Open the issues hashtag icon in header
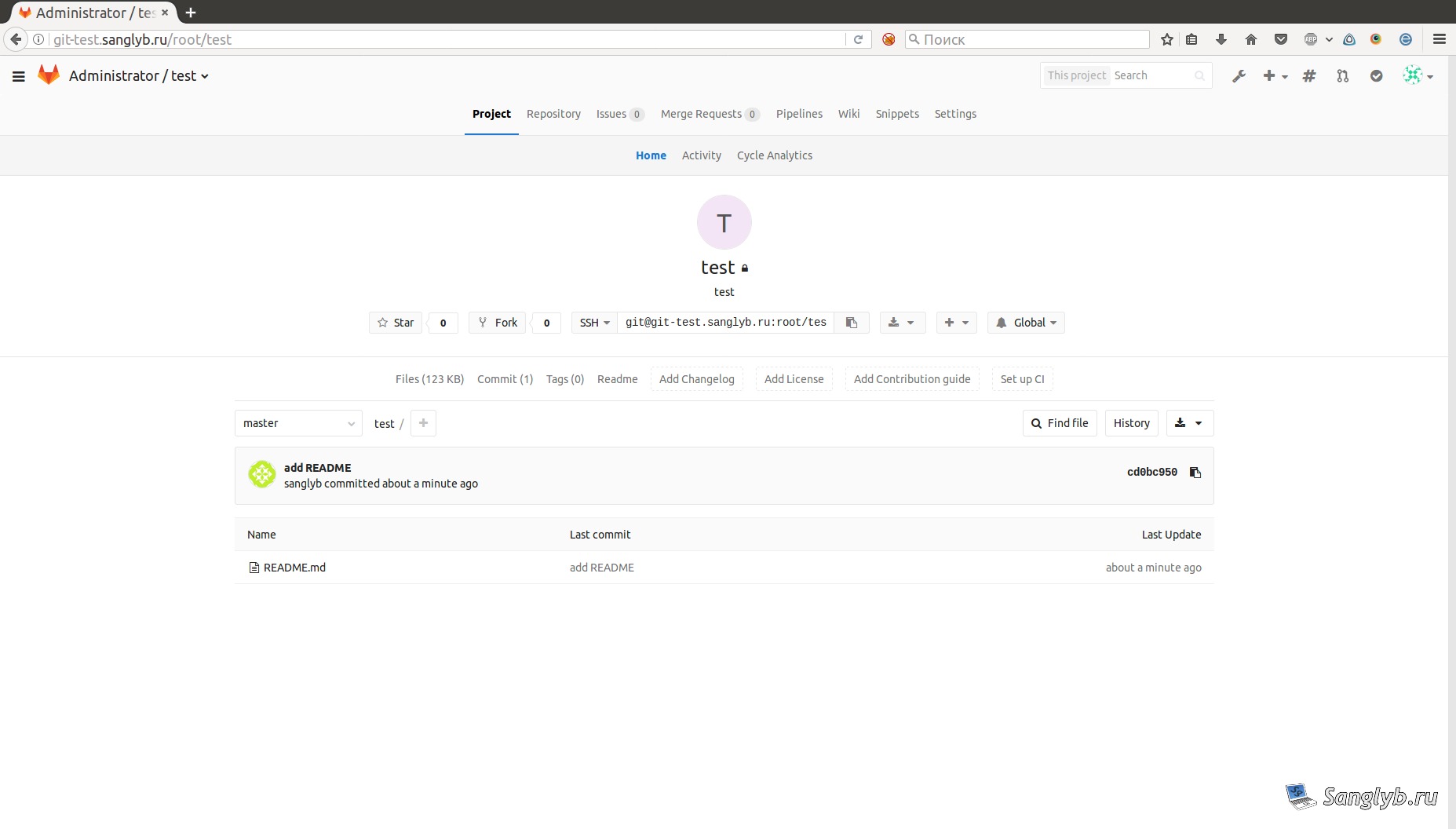1456x829 pixels. (1309, 76)
